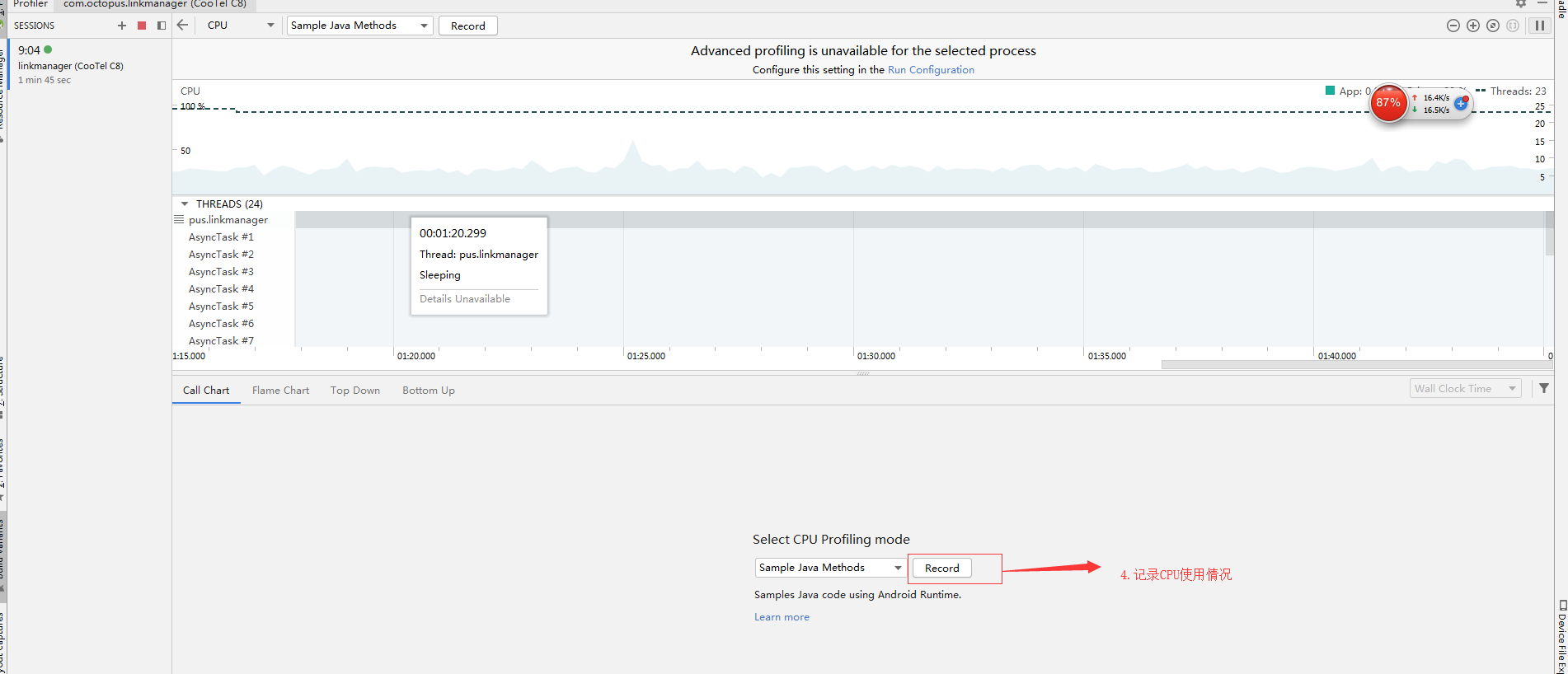Click the threads list vertical scrollbar
1568x674 pixels.
pyautogui.click(x=1549, y=233)
